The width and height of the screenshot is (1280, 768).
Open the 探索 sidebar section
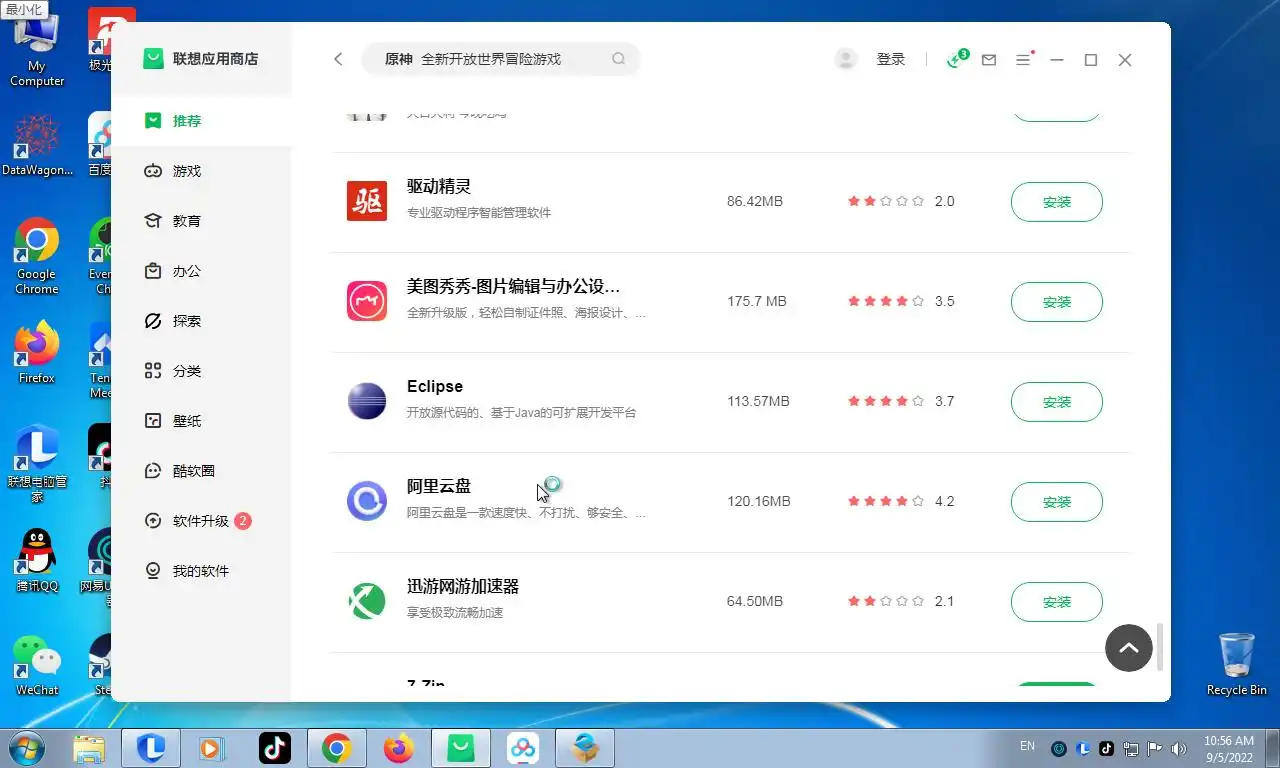point(201,321)
